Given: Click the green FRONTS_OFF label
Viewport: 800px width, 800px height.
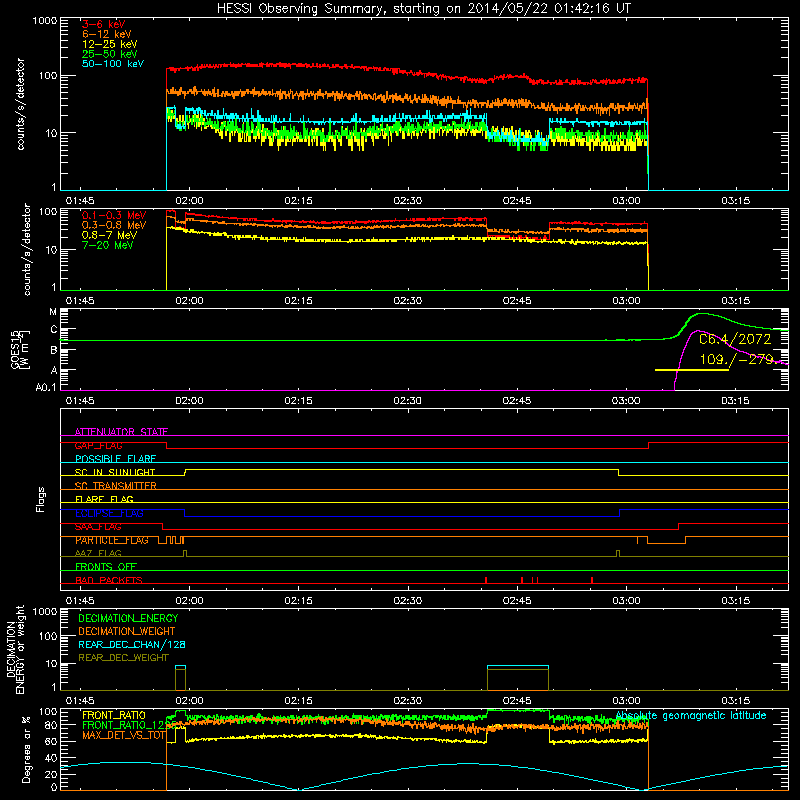Looking at the screenshot, I should pyautogui.click(x=106, y=567).
